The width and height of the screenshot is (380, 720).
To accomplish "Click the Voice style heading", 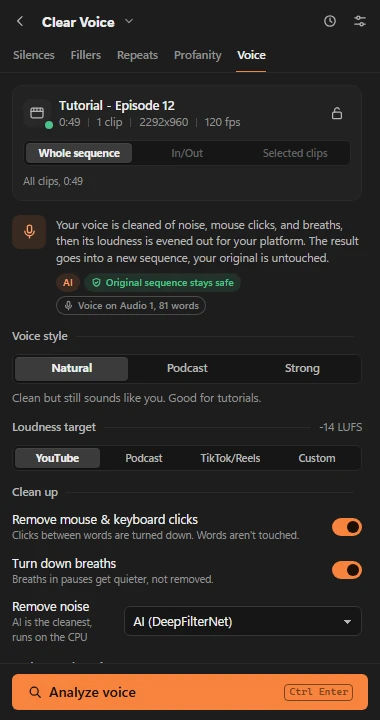I will [40, 336].
